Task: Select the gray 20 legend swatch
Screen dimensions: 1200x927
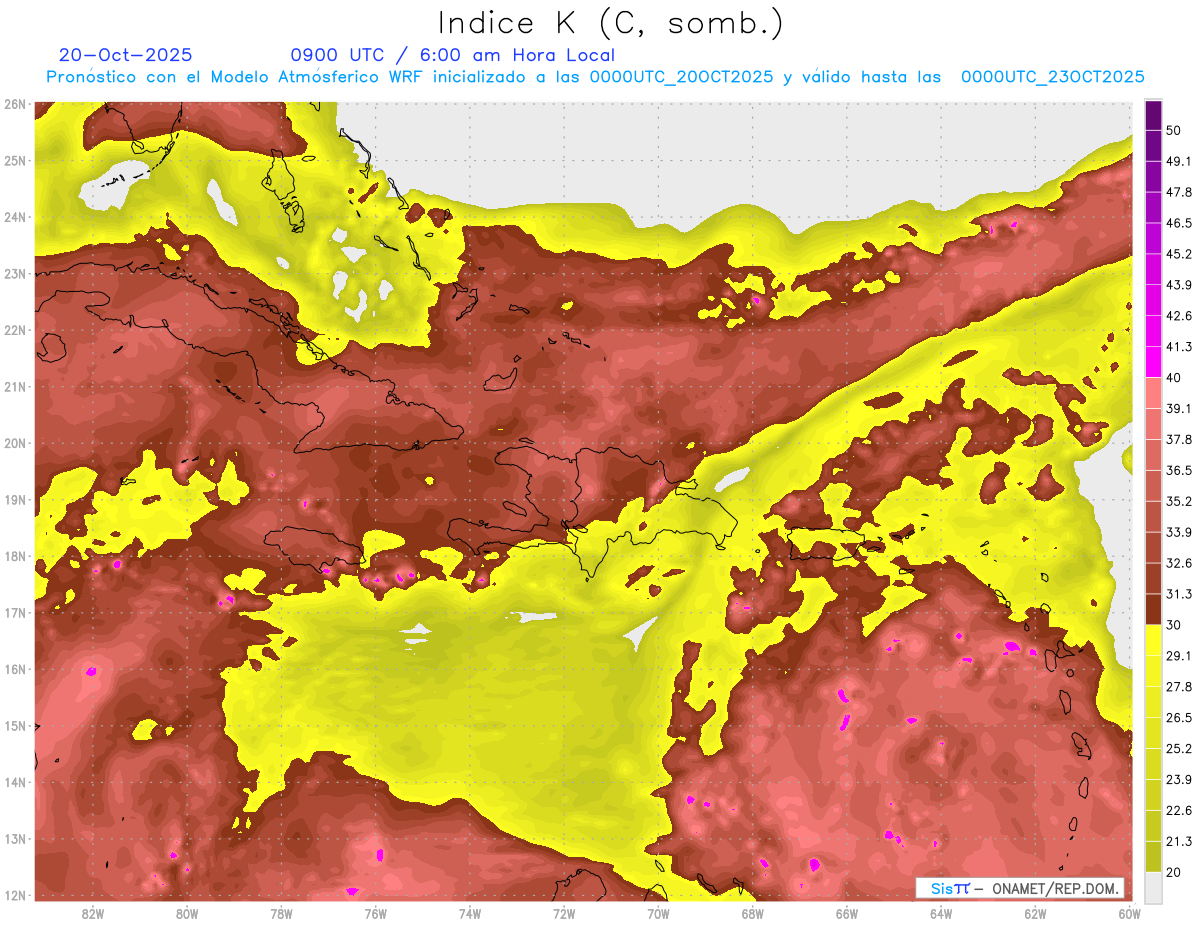Action: (x=1153, y=886)
